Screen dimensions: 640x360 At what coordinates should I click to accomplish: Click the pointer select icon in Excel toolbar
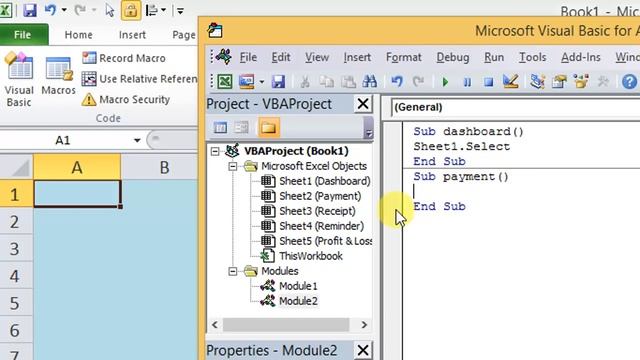pyautogui.click(x=109, y=10)
